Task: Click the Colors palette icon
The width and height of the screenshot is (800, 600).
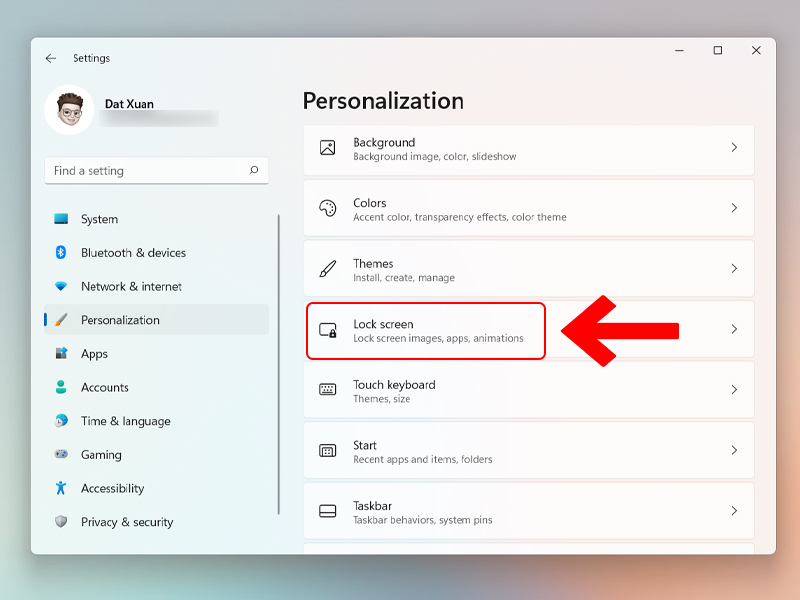Action: 326,208
